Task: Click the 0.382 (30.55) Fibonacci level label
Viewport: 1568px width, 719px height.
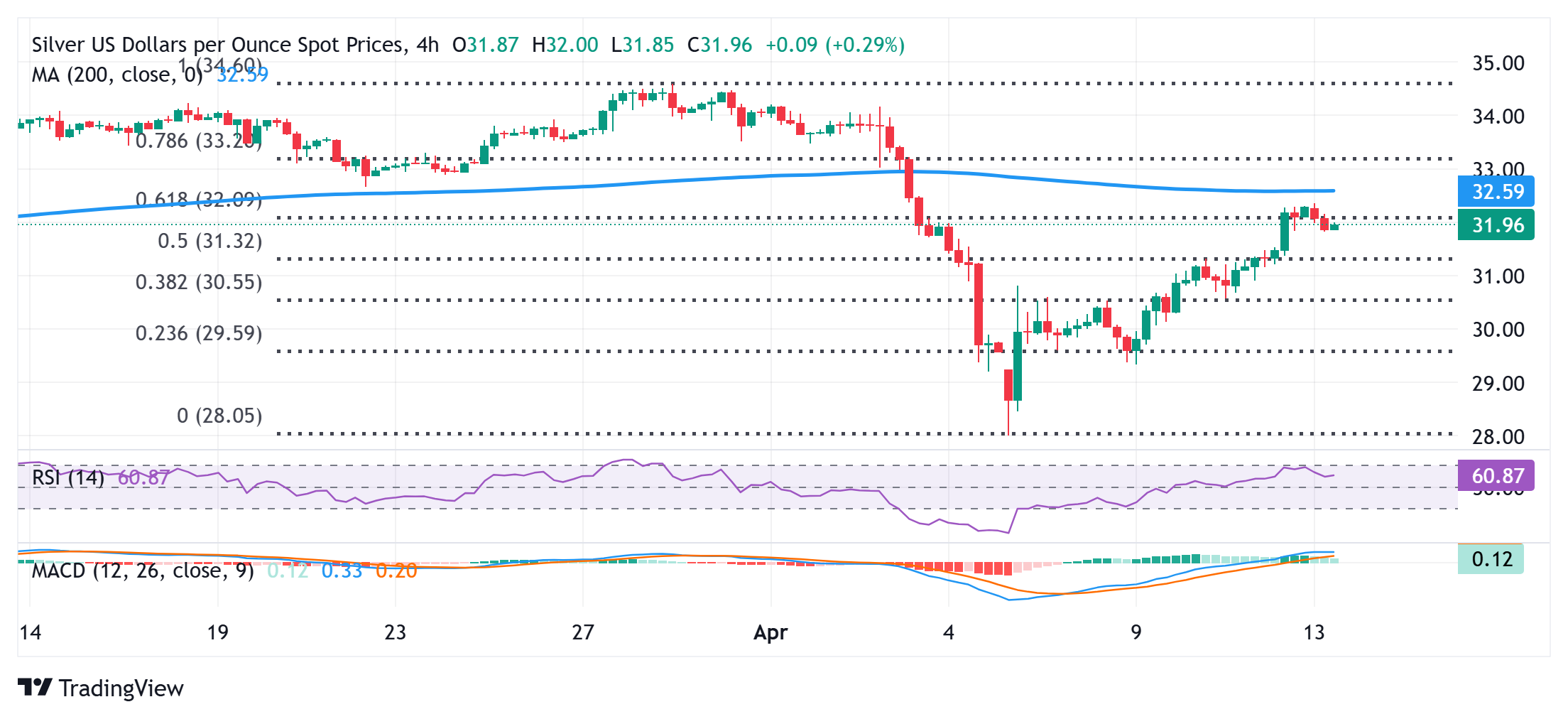Action: click(199, 282)
